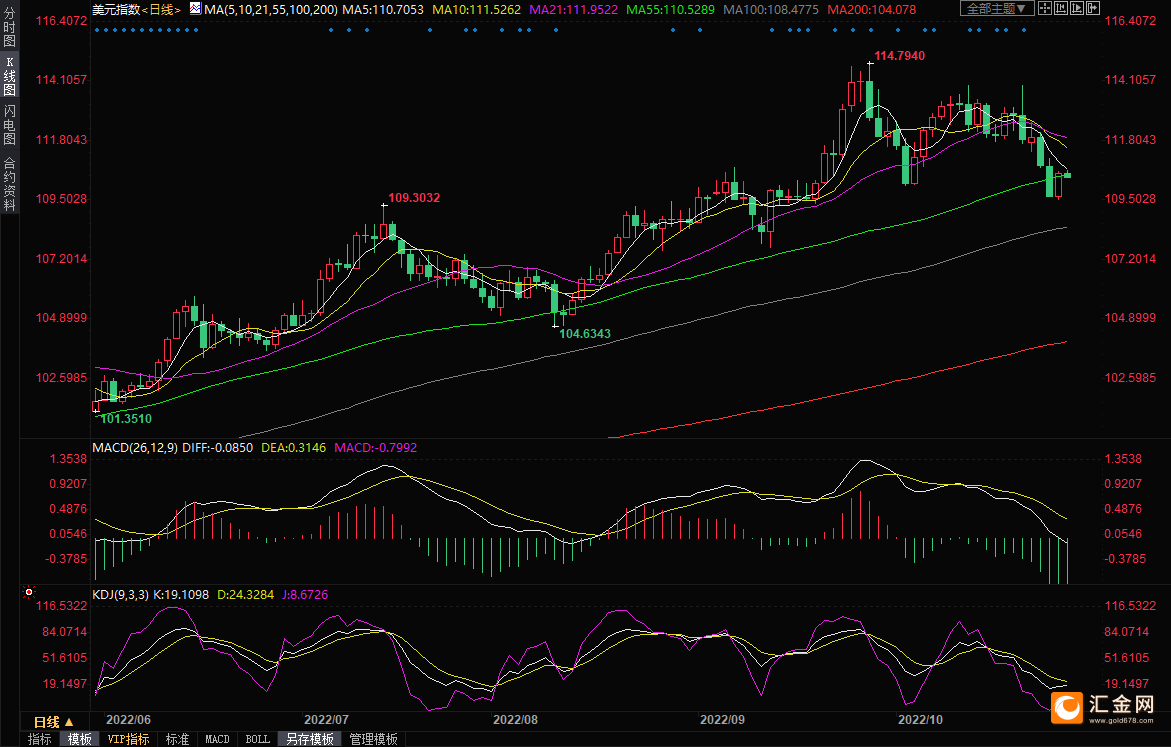Click the play-forward chart axis icon
Viewport: 1171px width, 747px height.
pos(1077,8)
